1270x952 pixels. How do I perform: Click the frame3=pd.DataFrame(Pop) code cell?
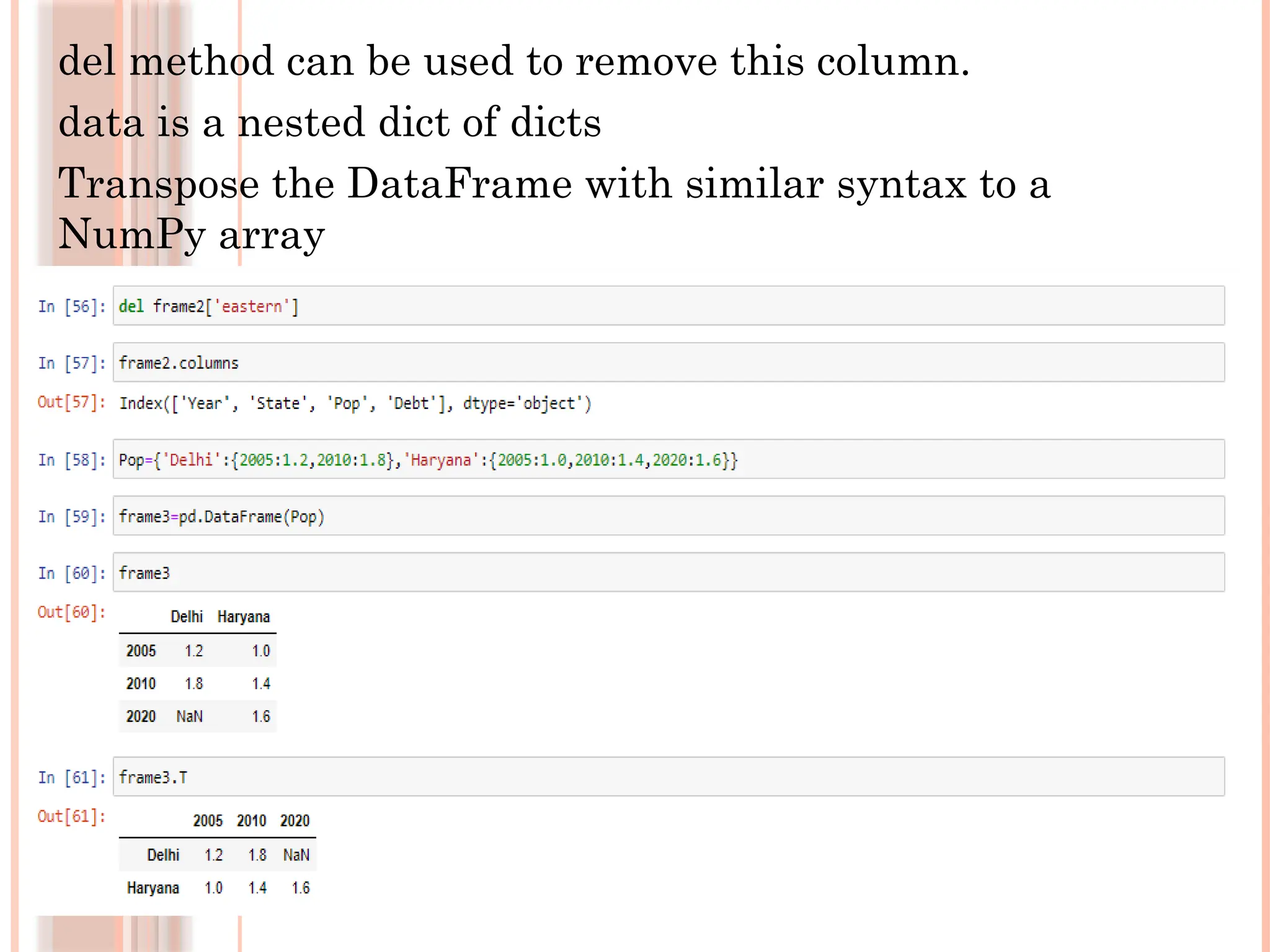[x=668, y=516]
